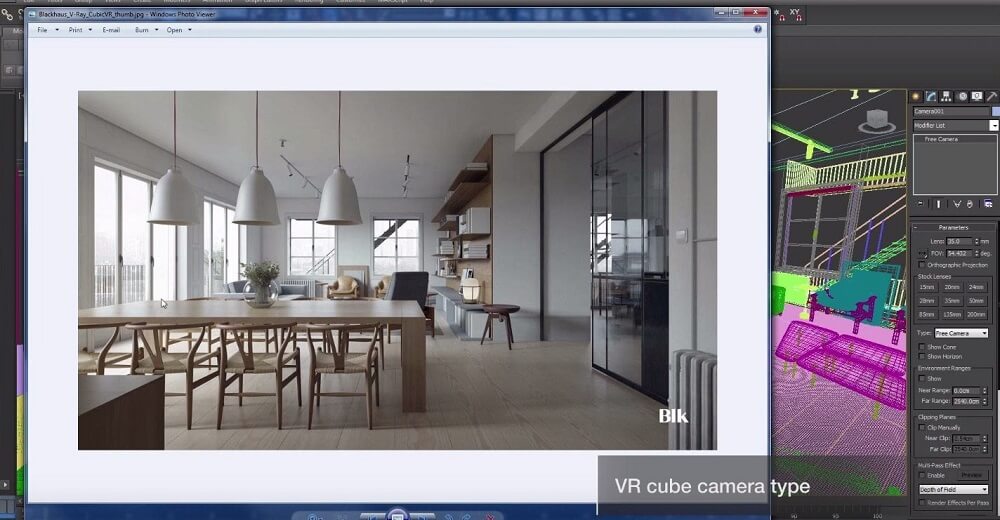
Task: Click the XY axis constraint icon
Action: [x=795, y=15]
